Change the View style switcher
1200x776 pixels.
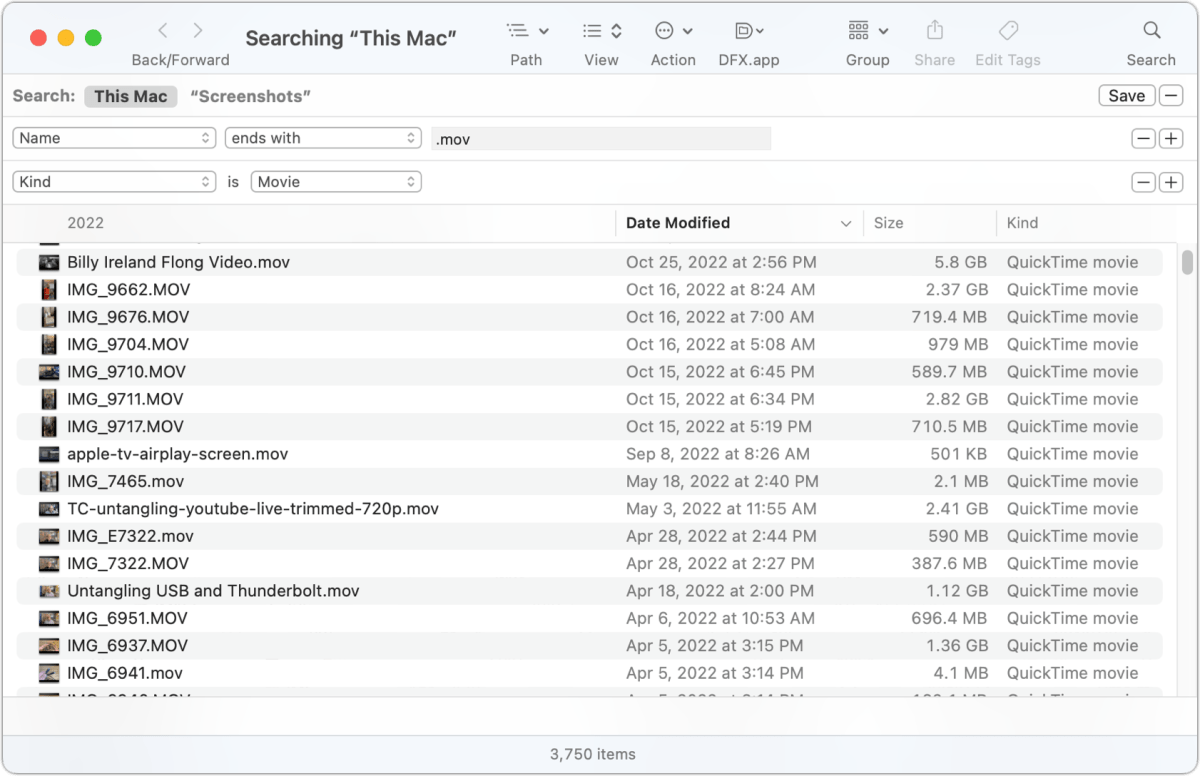pyautogui.click(x=602, y=31)
